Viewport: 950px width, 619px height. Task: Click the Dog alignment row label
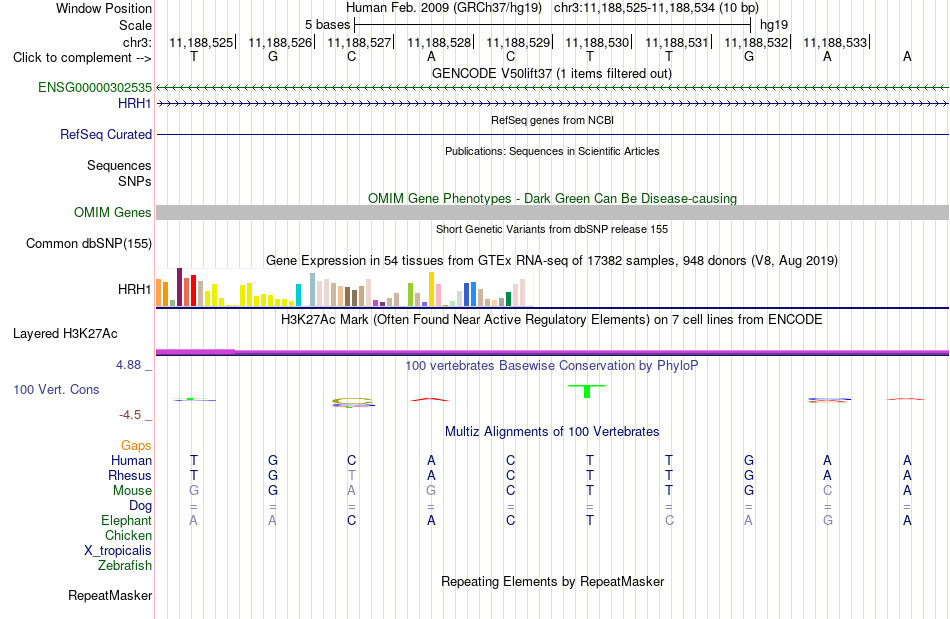click(x=141, y=506)
